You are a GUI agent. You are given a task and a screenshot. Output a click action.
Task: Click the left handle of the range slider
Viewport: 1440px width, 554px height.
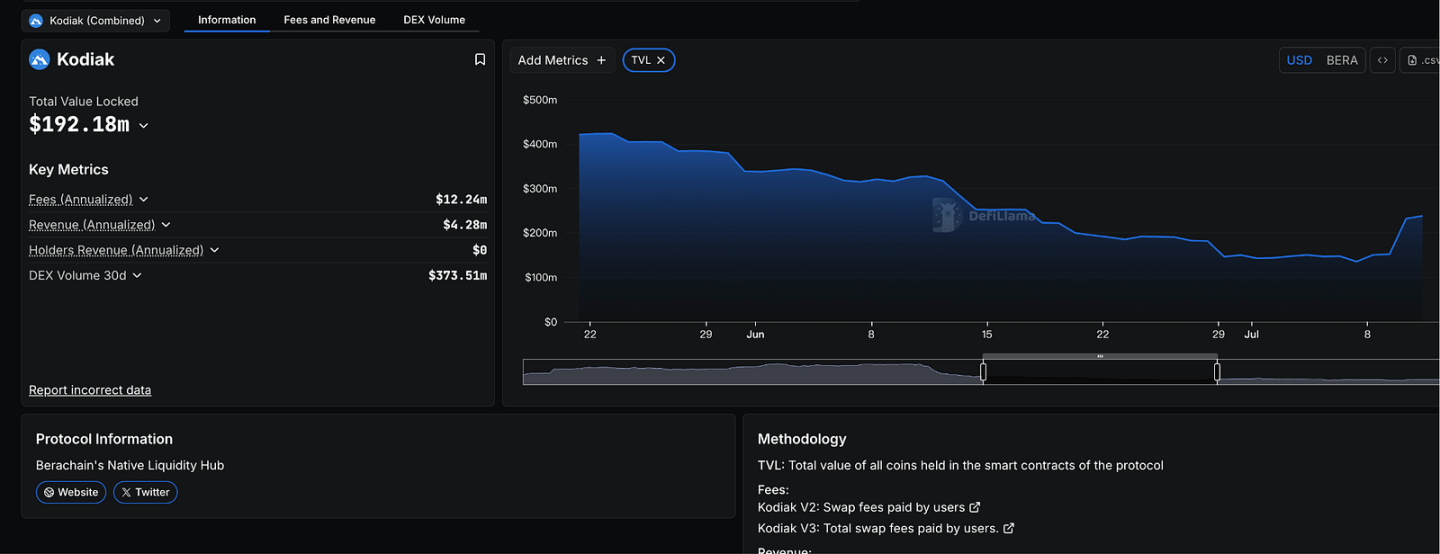click(983, 372)
